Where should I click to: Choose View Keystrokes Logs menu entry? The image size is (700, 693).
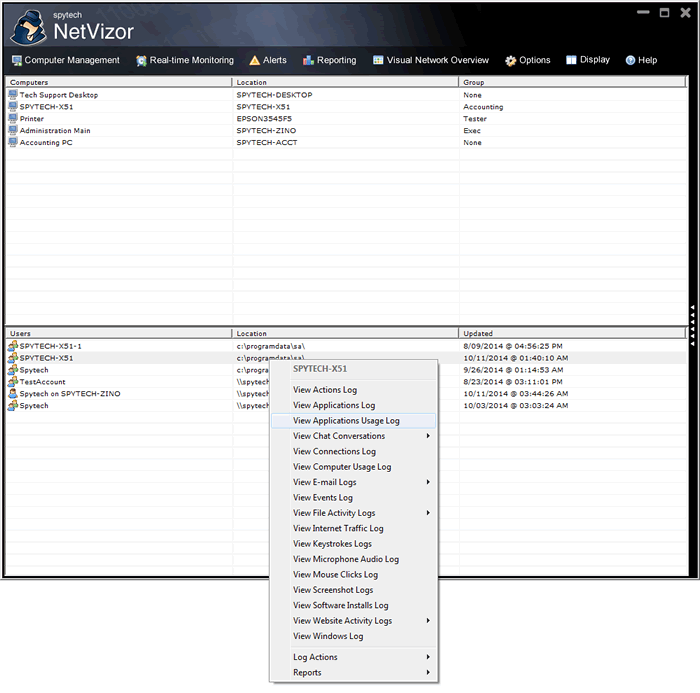[x=332, y=544]
